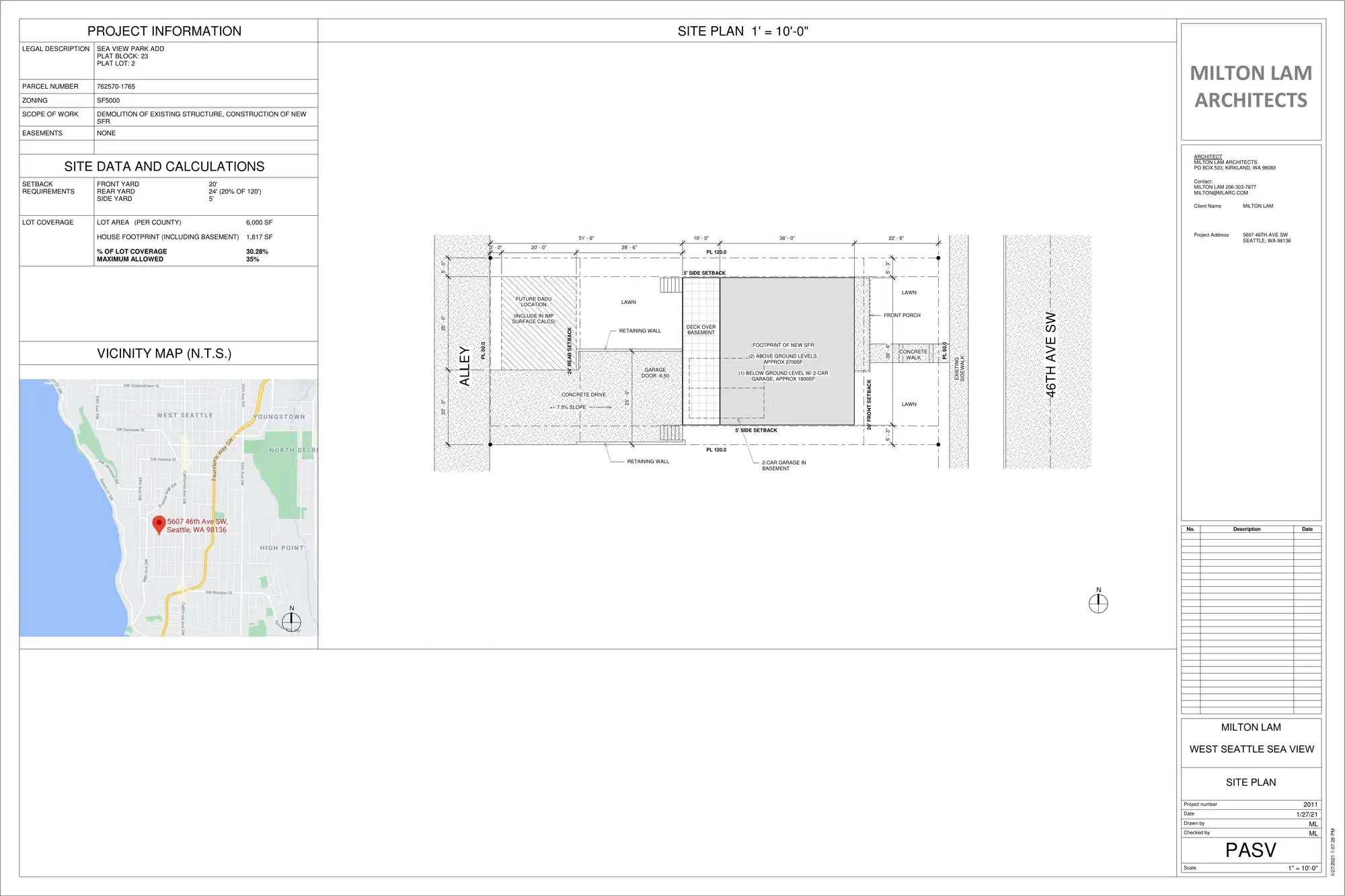Click the 5607 46th Ave SW map address label
The width and height of the screenshot is (1345, 896).
[197, 526]
